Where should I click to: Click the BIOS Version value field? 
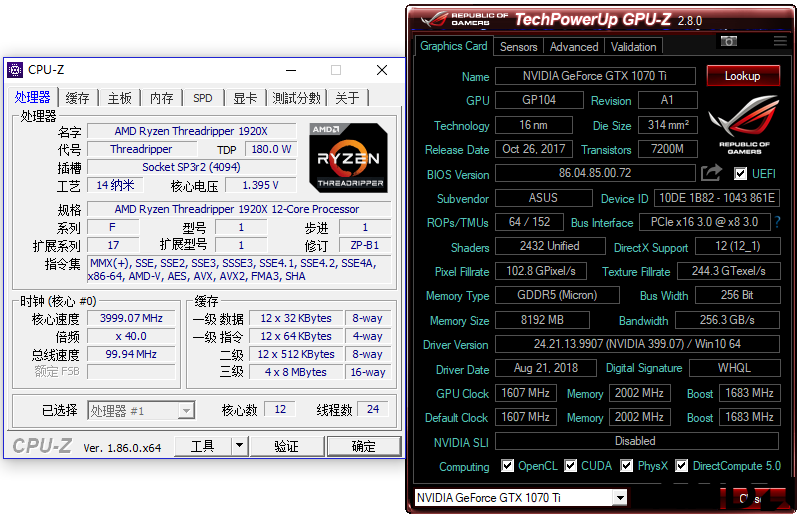click(595, 173)
